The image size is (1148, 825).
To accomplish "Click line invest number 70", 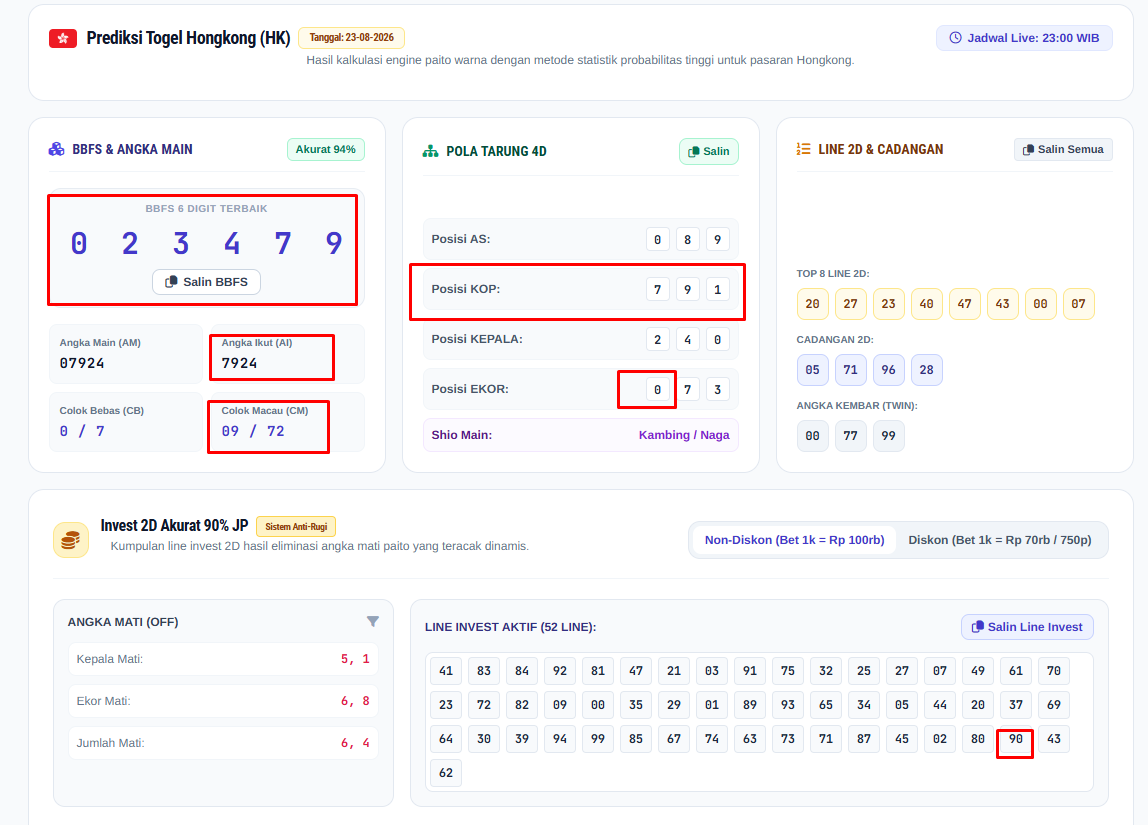I will (1054, 671).
